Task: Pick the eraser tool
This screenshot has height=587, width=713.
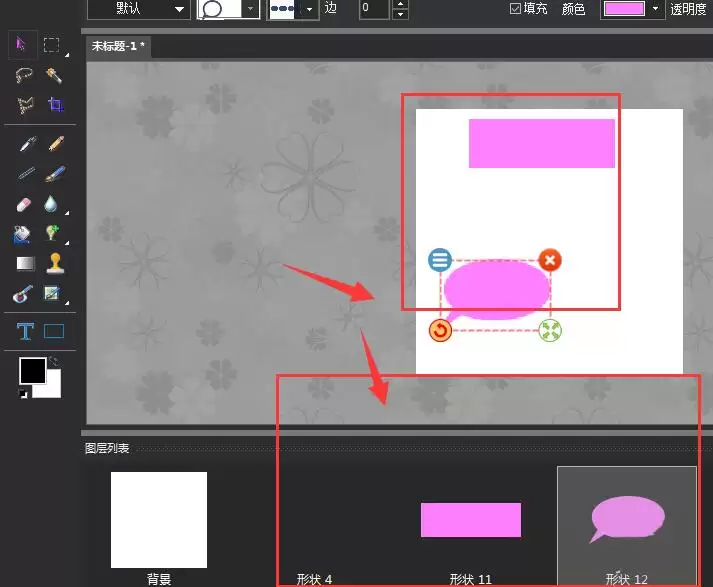Action: (24, 204)
